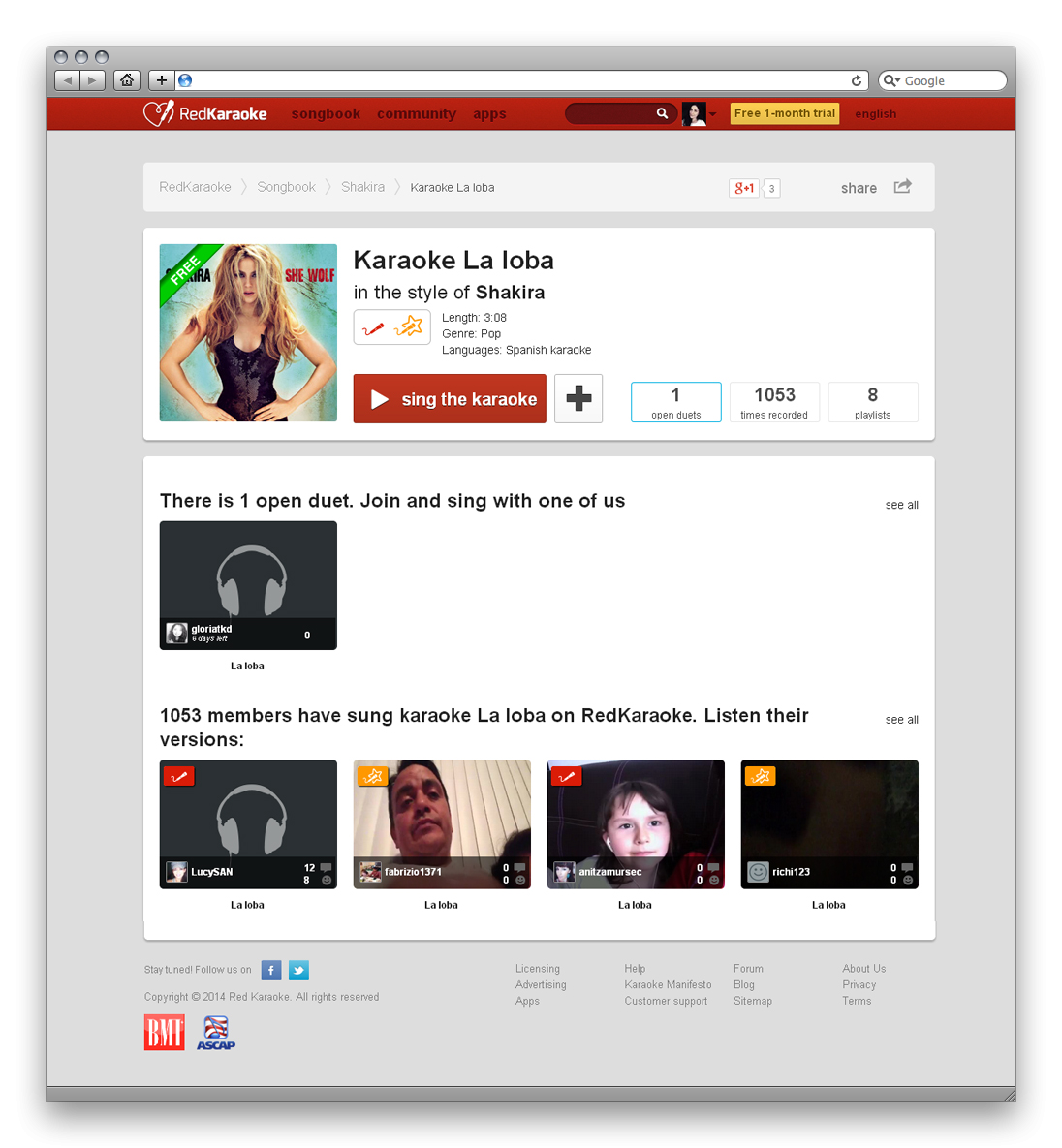Click orange star badge on fabrizio1371 recording
Viewport: 1062px width, 1148px height.
pos(373,776)
